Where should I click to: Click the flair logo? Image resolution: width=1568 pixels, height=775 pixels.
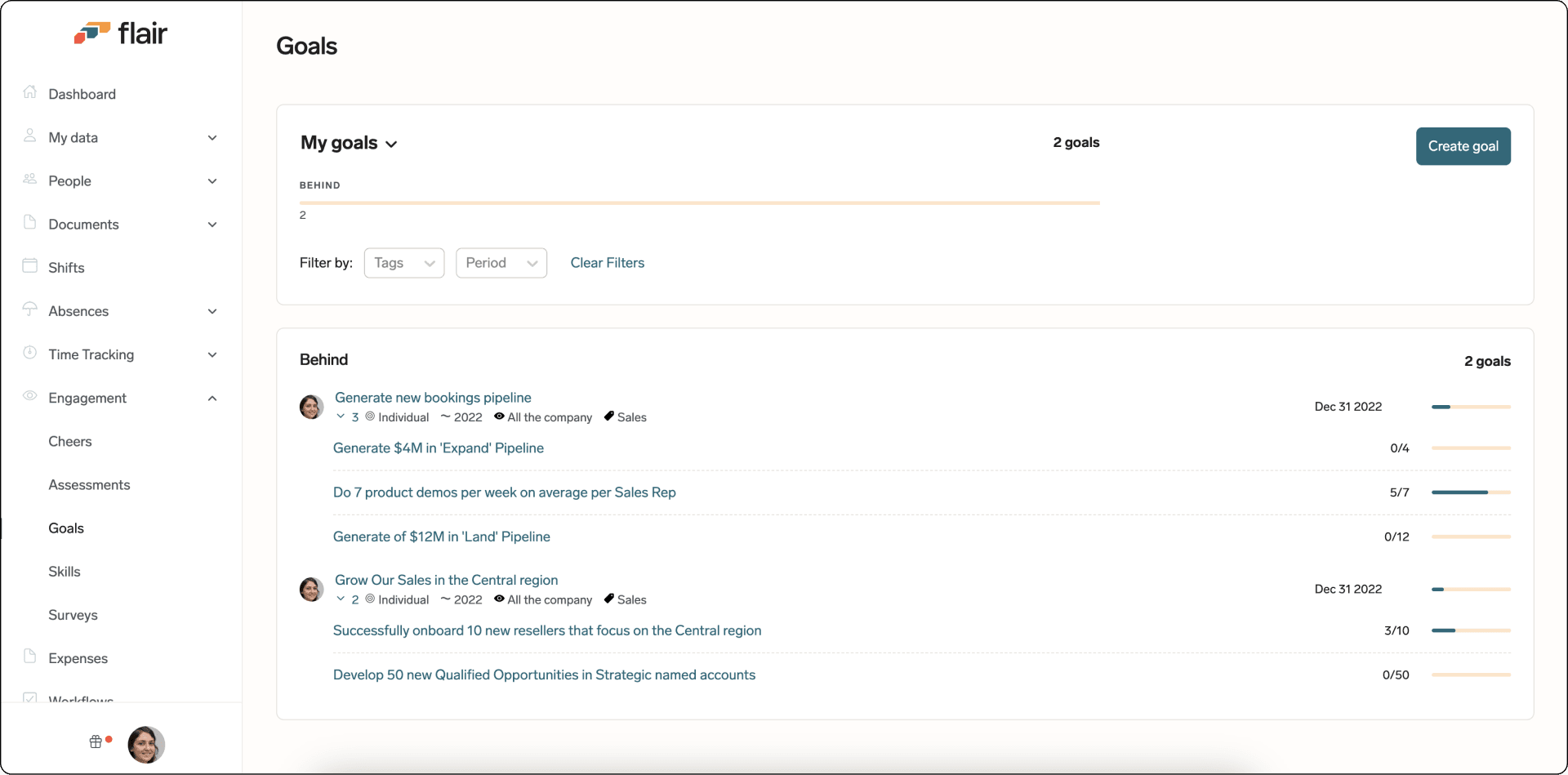[121, 33]
